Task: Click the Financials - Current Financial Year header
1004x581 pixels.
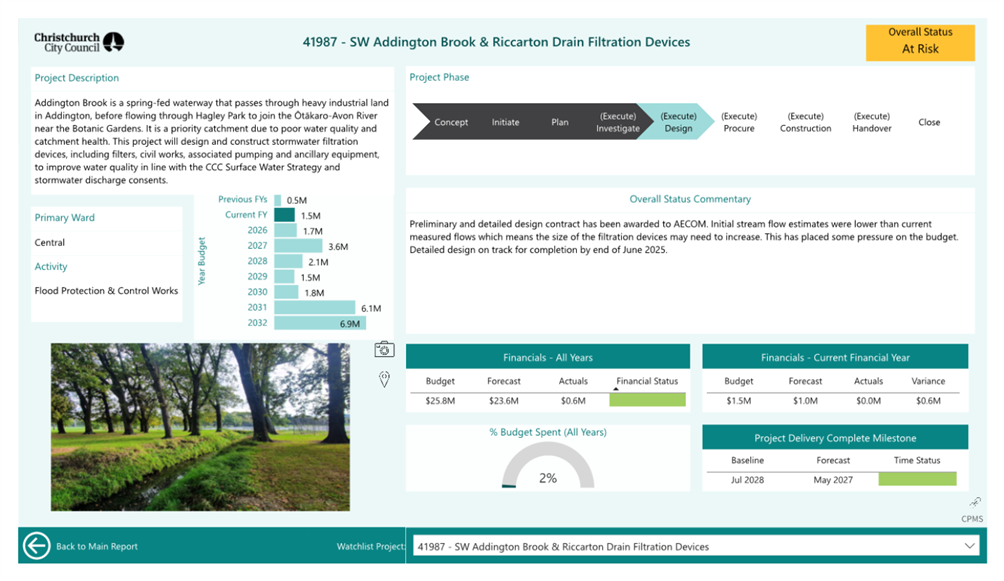Action: [835, 357]
